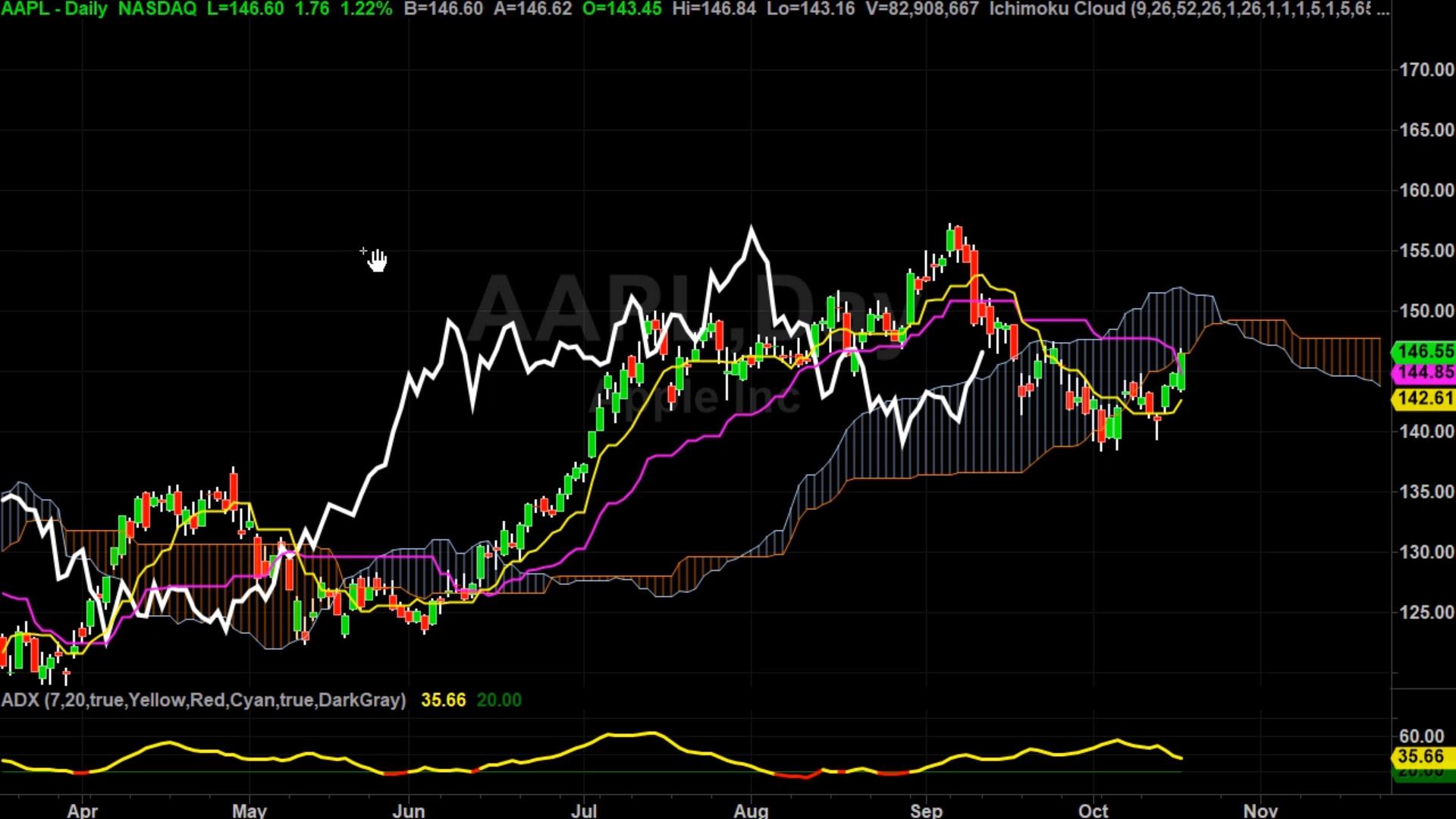
Task: Click the May date axis label
Action: (249, 811)
